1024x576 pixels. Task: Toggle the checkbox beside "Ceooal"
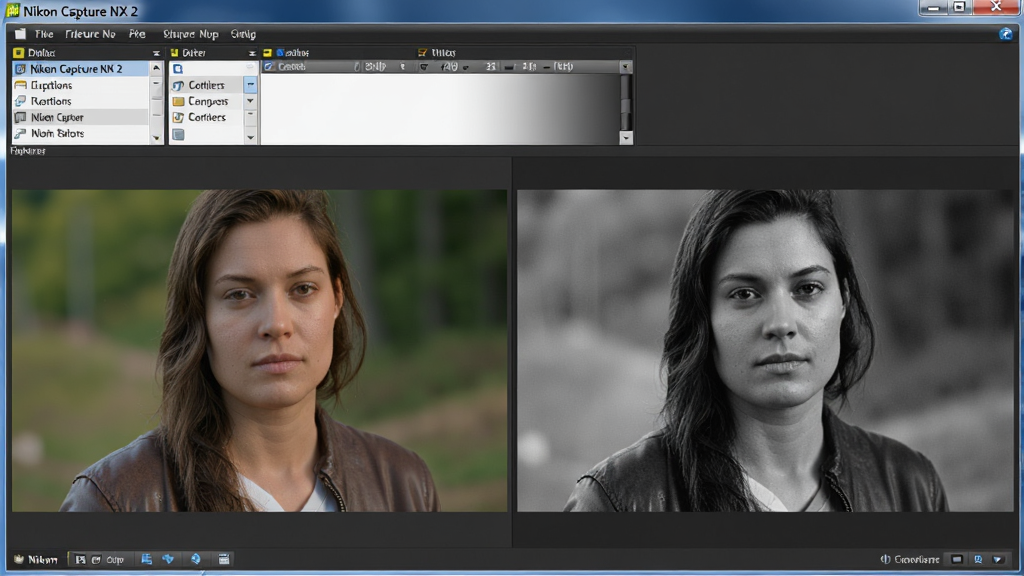(268, 67)
